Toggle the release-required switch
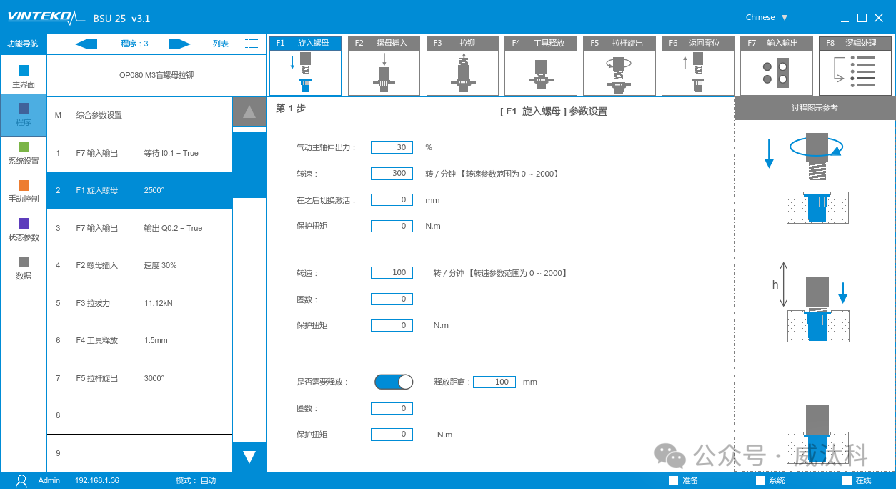The height and width of the screenshot is (491, 896). [x=394, y=382]
